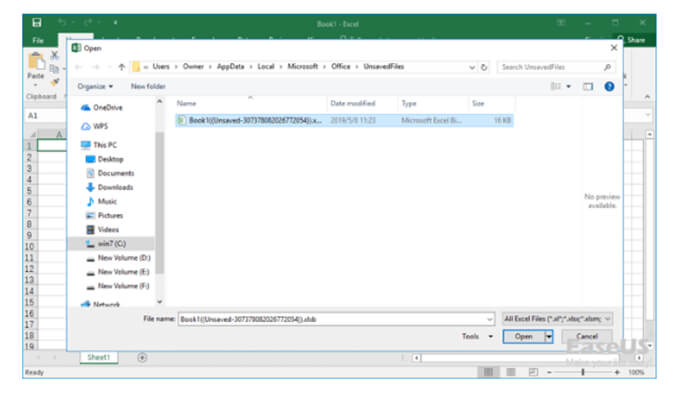Click the Refresh icon beside address bar

coord(484,67)
